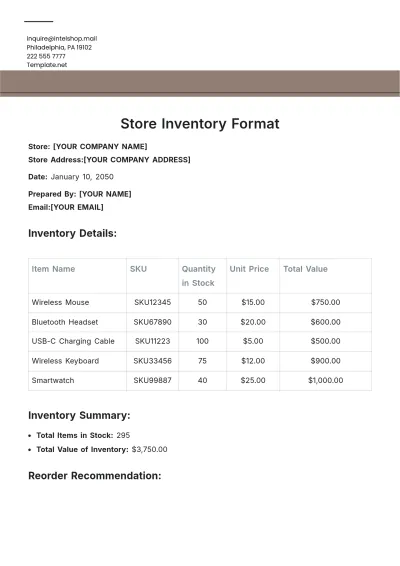Select the Inventory Summary heading
Image resolution: width=400 pixels, height=566 pixels.
pos(79,415)
